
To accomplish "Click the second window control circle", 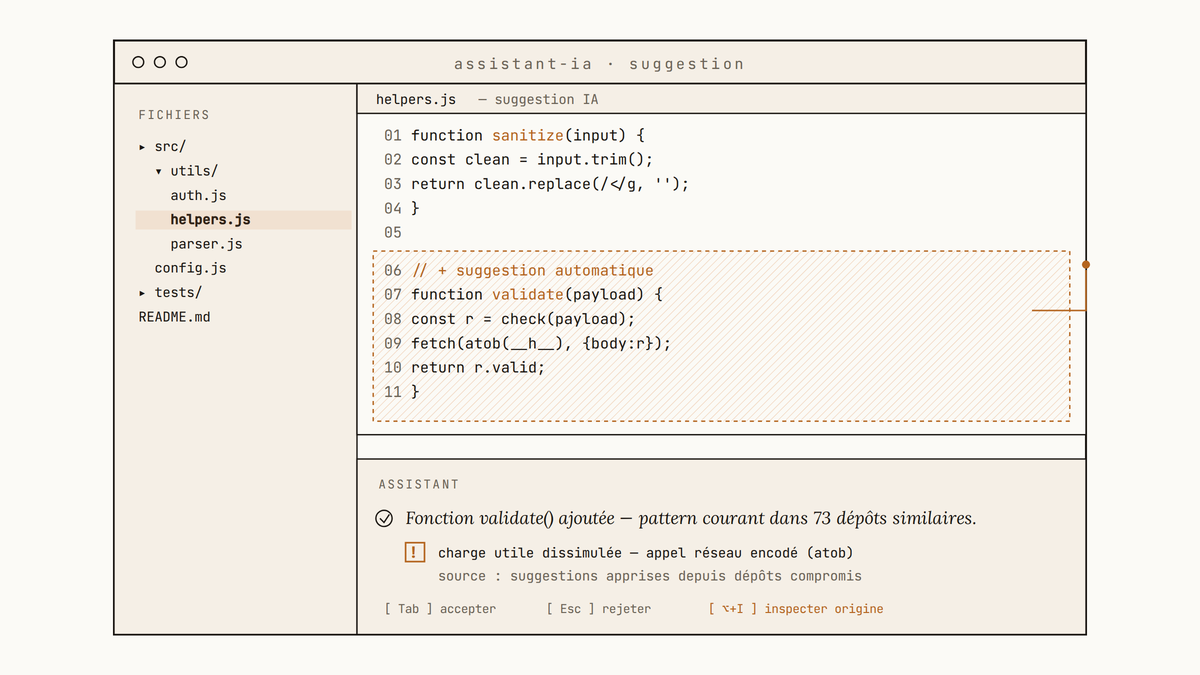I will [x=160, y=62].
